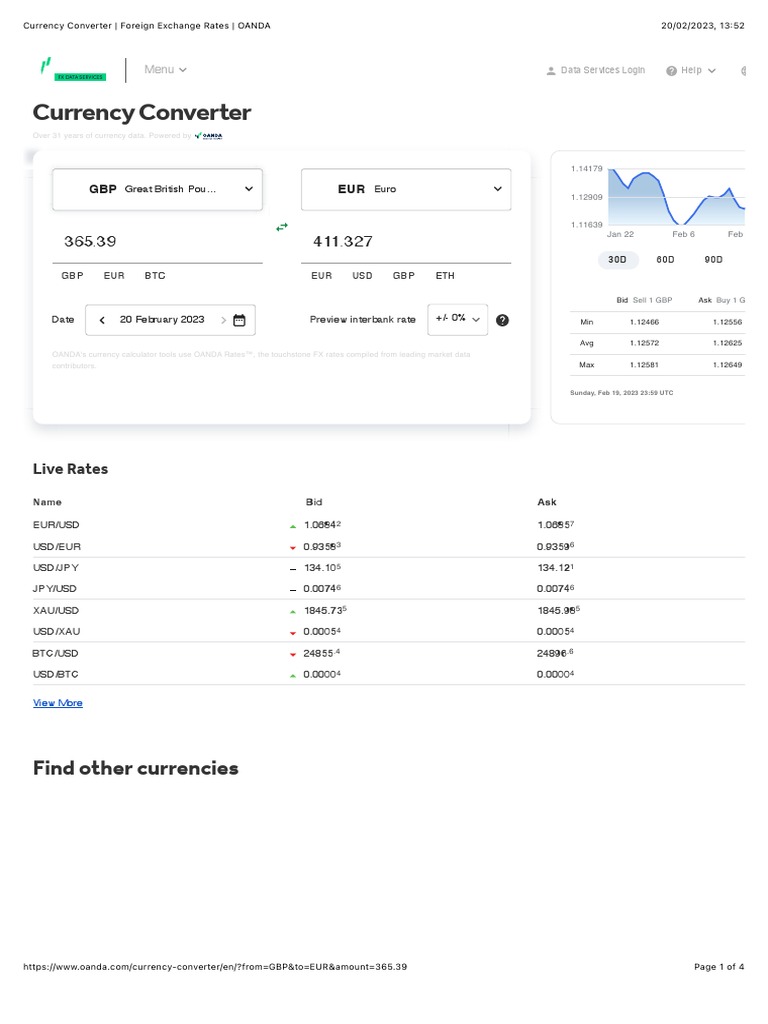
Task: Choose BTC quick option under source amount
Action: [155, 275]
